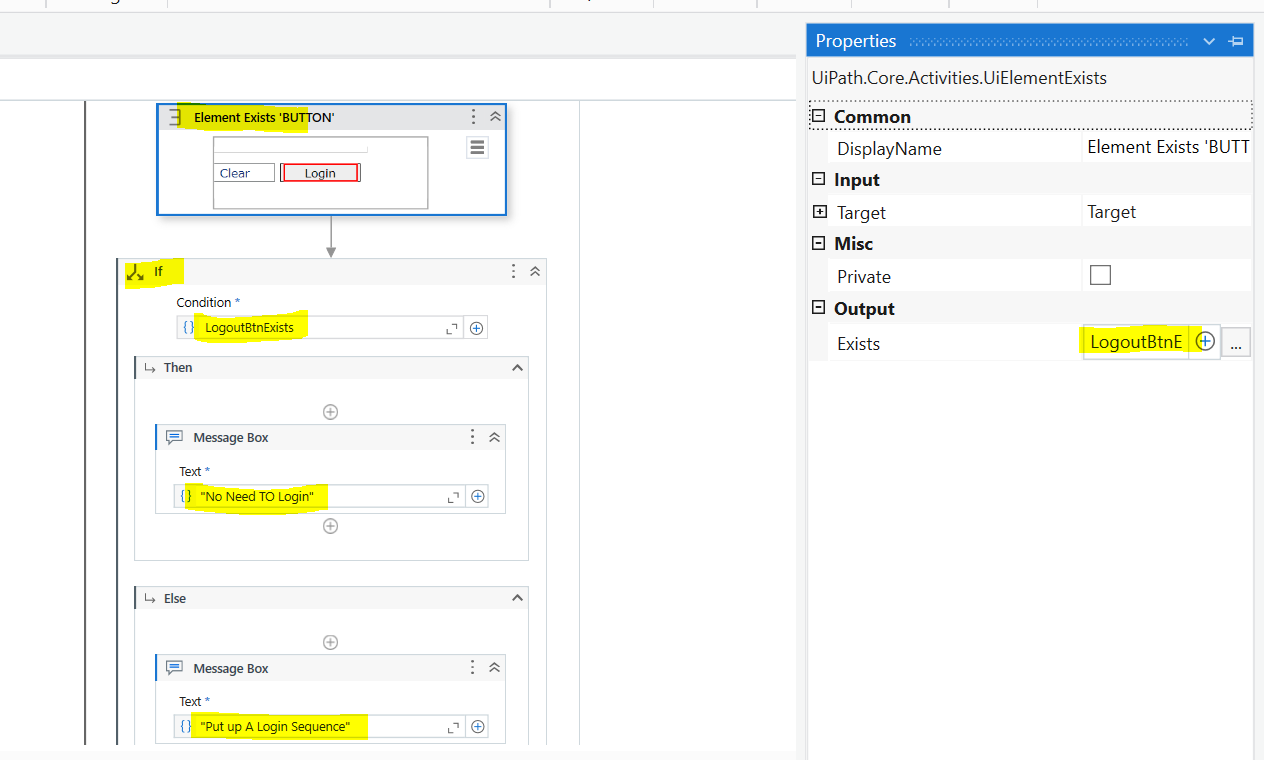Viewport: 1264px width, 760px height.
Task: Add activity above Message Box in Then
Action: (330, 412)
